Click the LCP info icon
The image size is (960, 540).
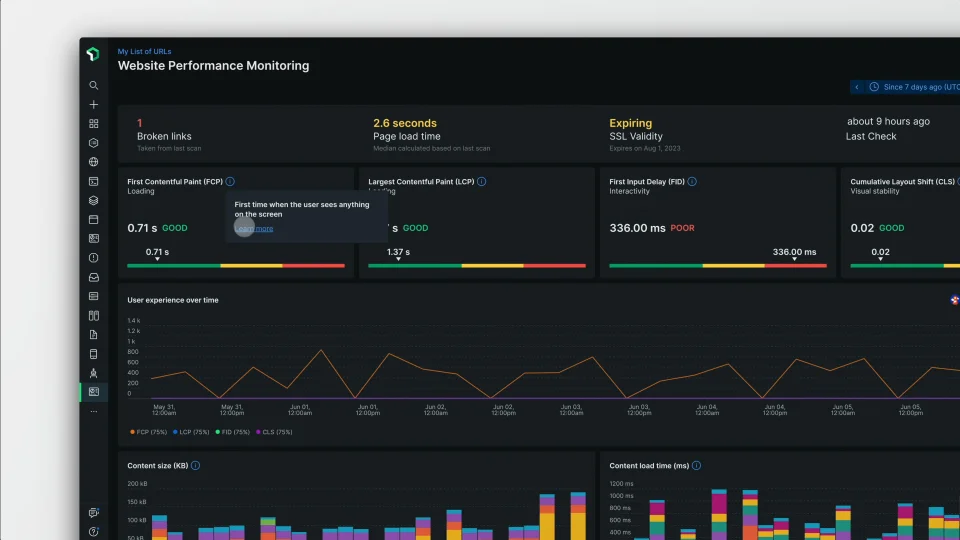(482, 181)
